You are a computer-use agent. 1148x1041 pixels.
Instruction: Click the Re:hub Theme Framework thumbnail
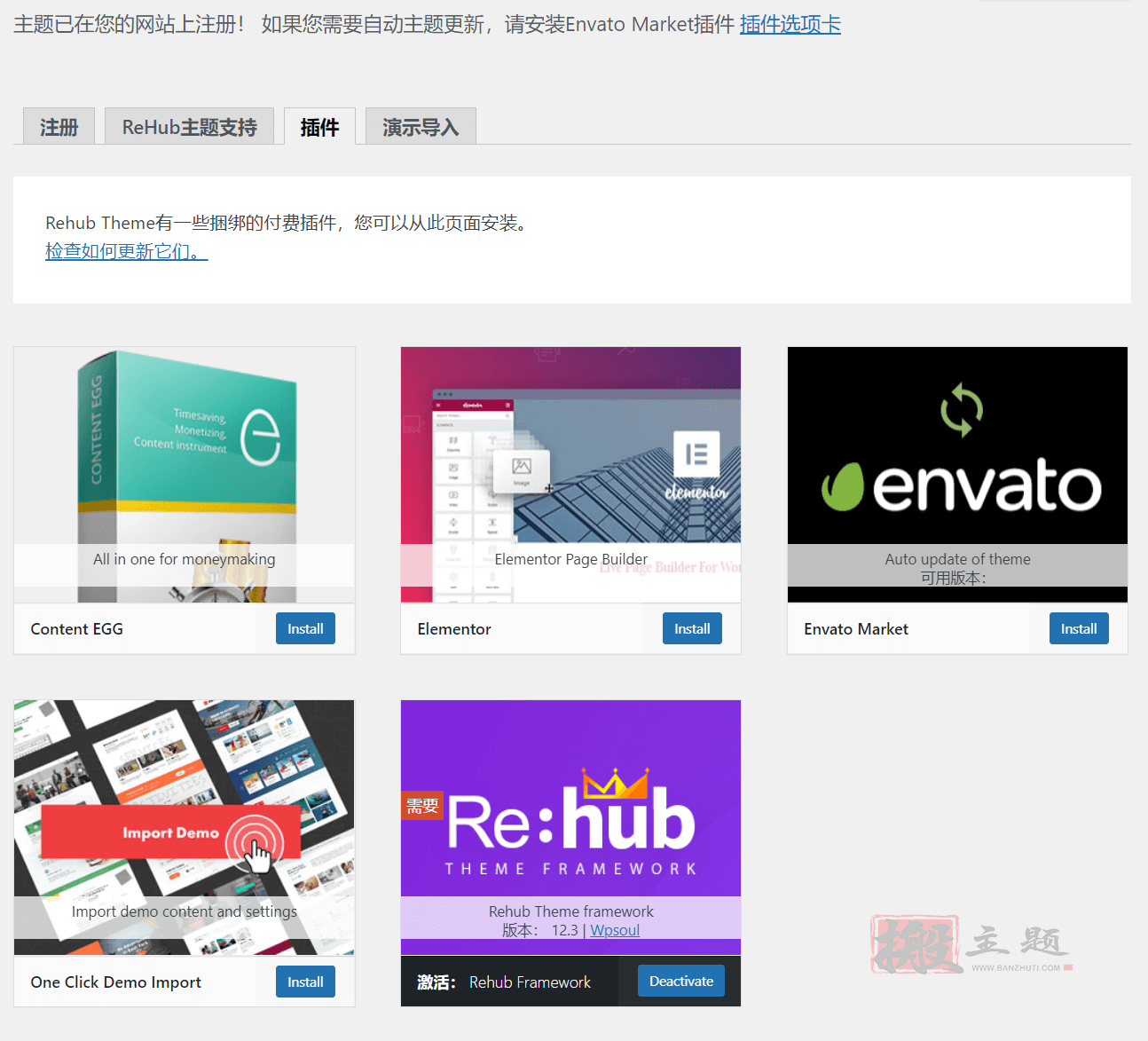point(571,827)
